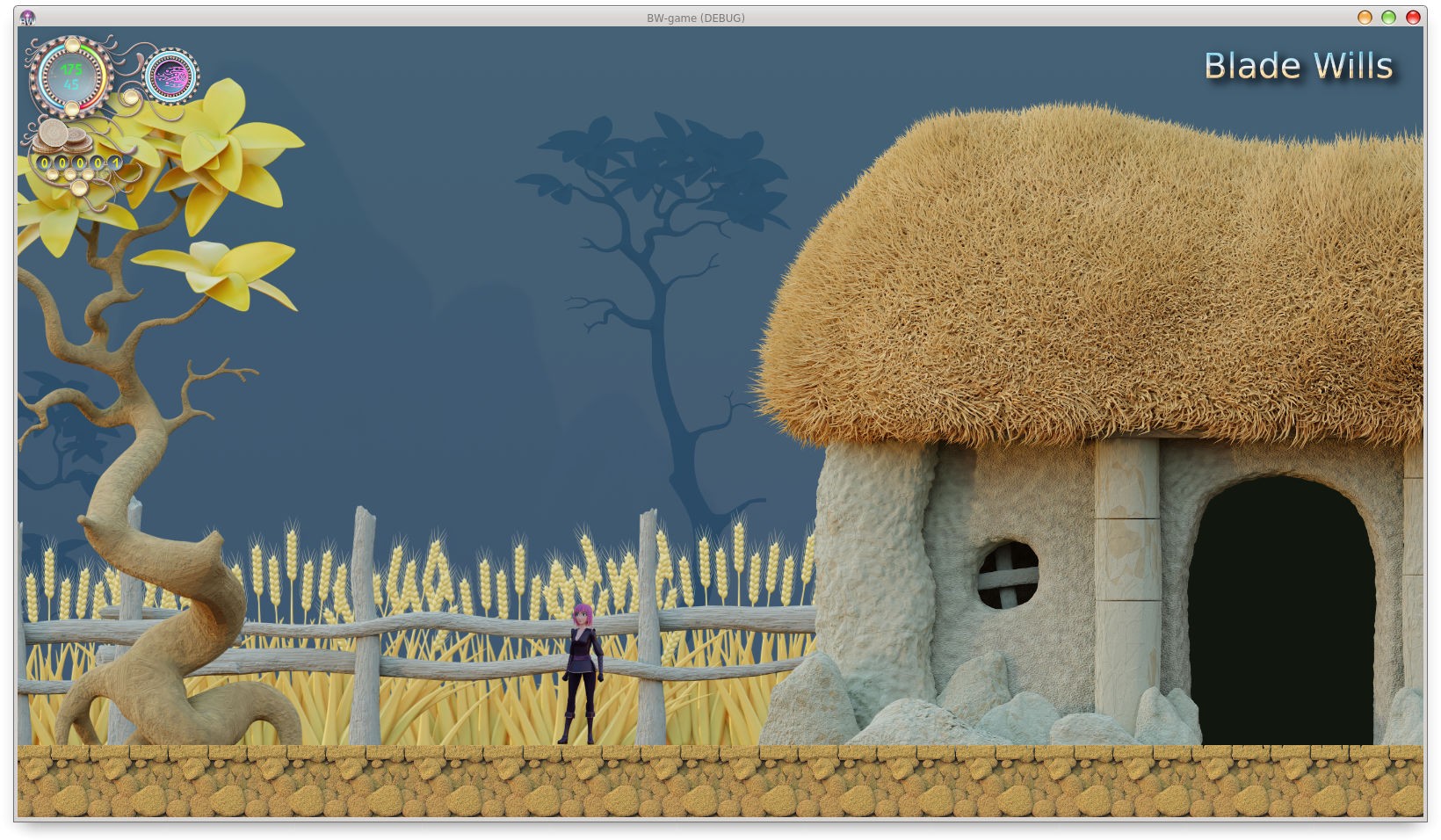Click the stack of coins icon
This screenshot has width=1441, height=840.
[63, 137]
